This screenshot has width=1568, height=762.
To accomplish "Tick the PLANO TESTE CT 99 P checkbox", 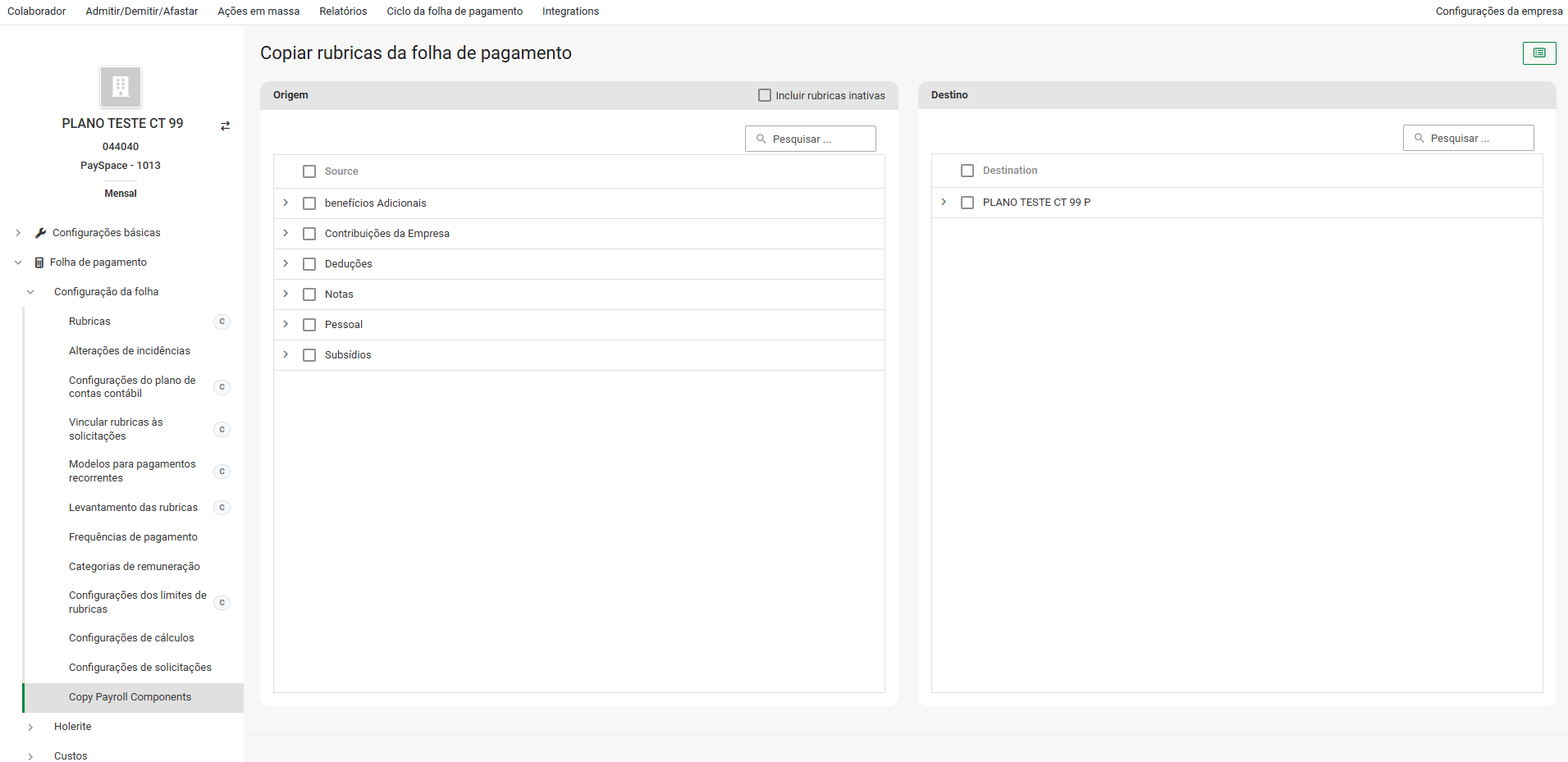I will pos(967,203).
